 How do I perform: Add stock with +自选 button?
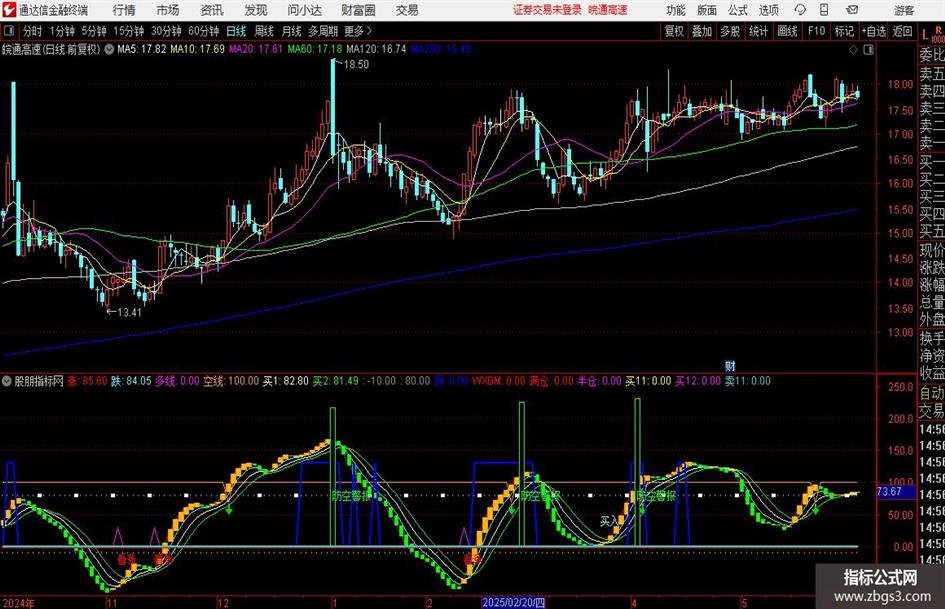tap(874, 31)
